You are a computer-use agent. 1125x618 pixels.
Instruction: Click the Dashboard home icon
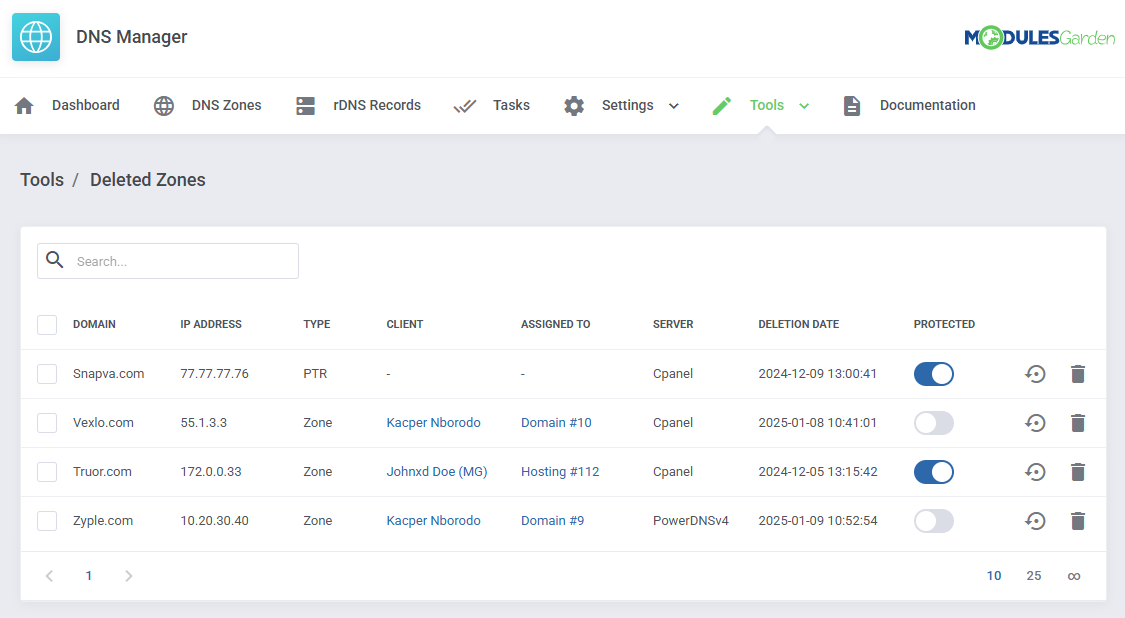[x=24, y=106]
